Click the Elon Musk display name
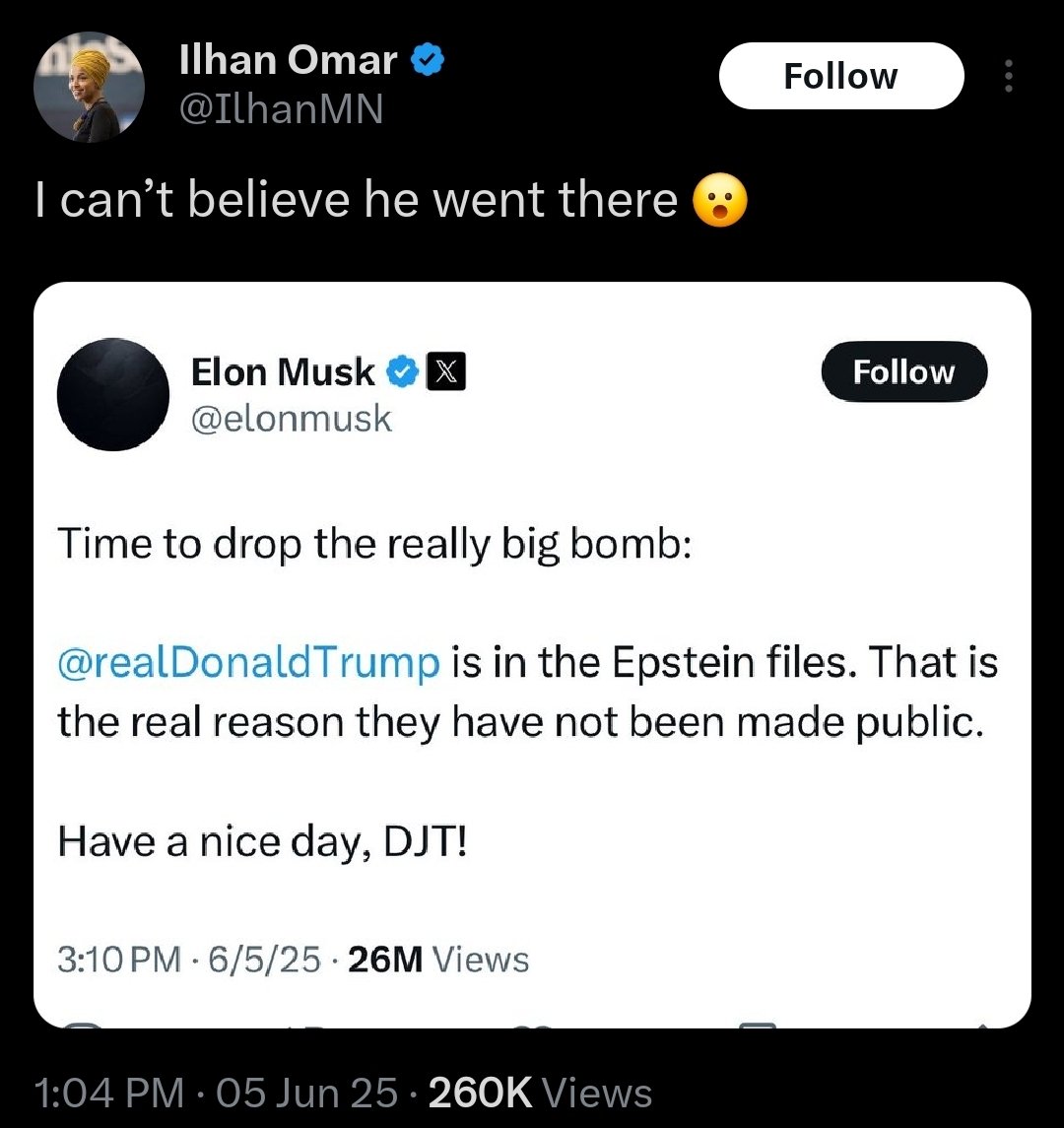The width and height of the screenshot is (1064, 1128). click(x=282, y=372)
